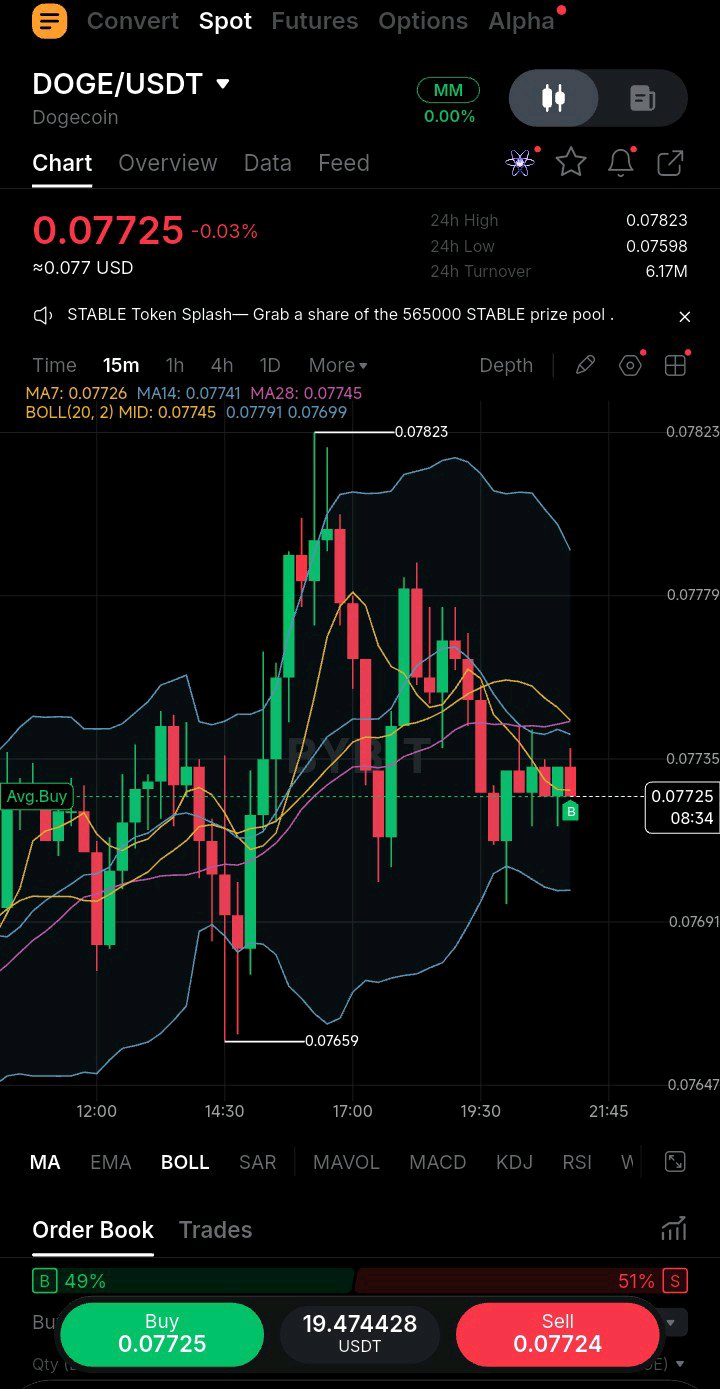
Task: Go to the Convert tab
Action: point(133,21)
